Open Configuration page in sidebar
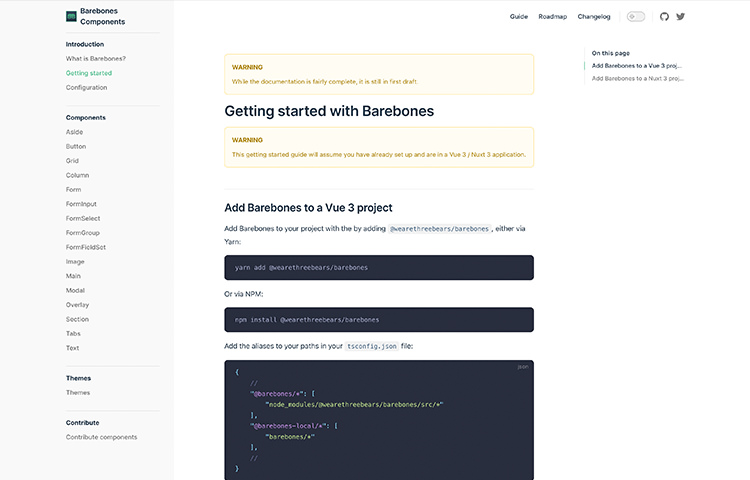Image resolution: width=750 pixels, height=480 pixels. tap(87, 87)
